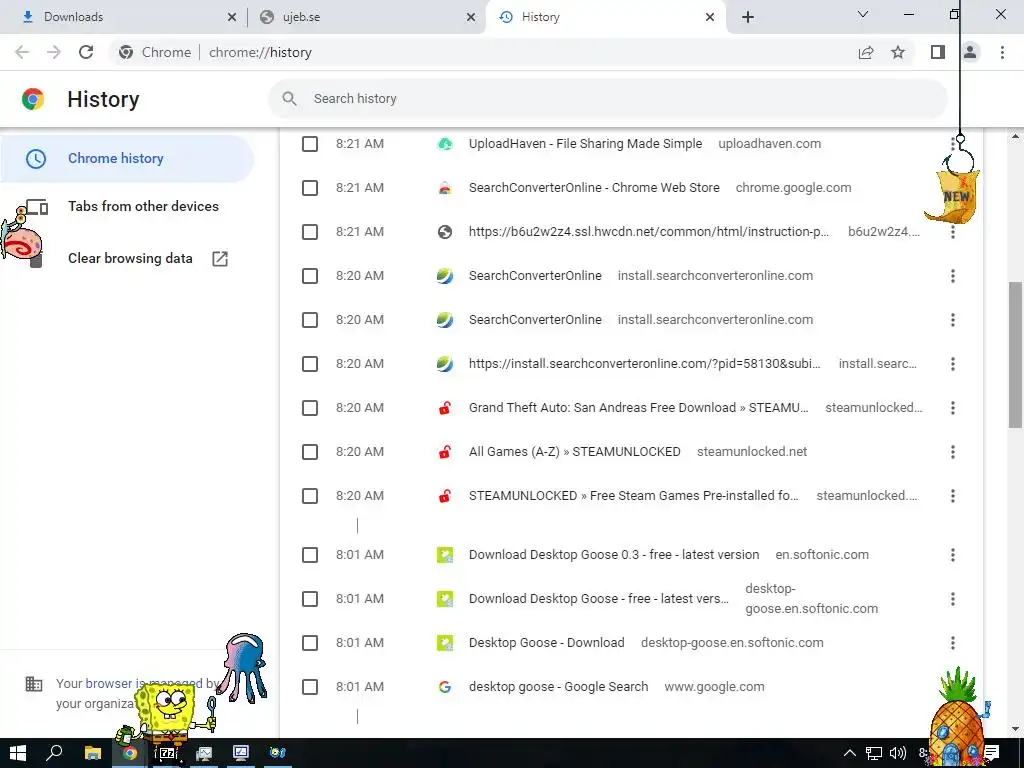
Task: Go forward with the forward arrow
Action: [54, 52]
